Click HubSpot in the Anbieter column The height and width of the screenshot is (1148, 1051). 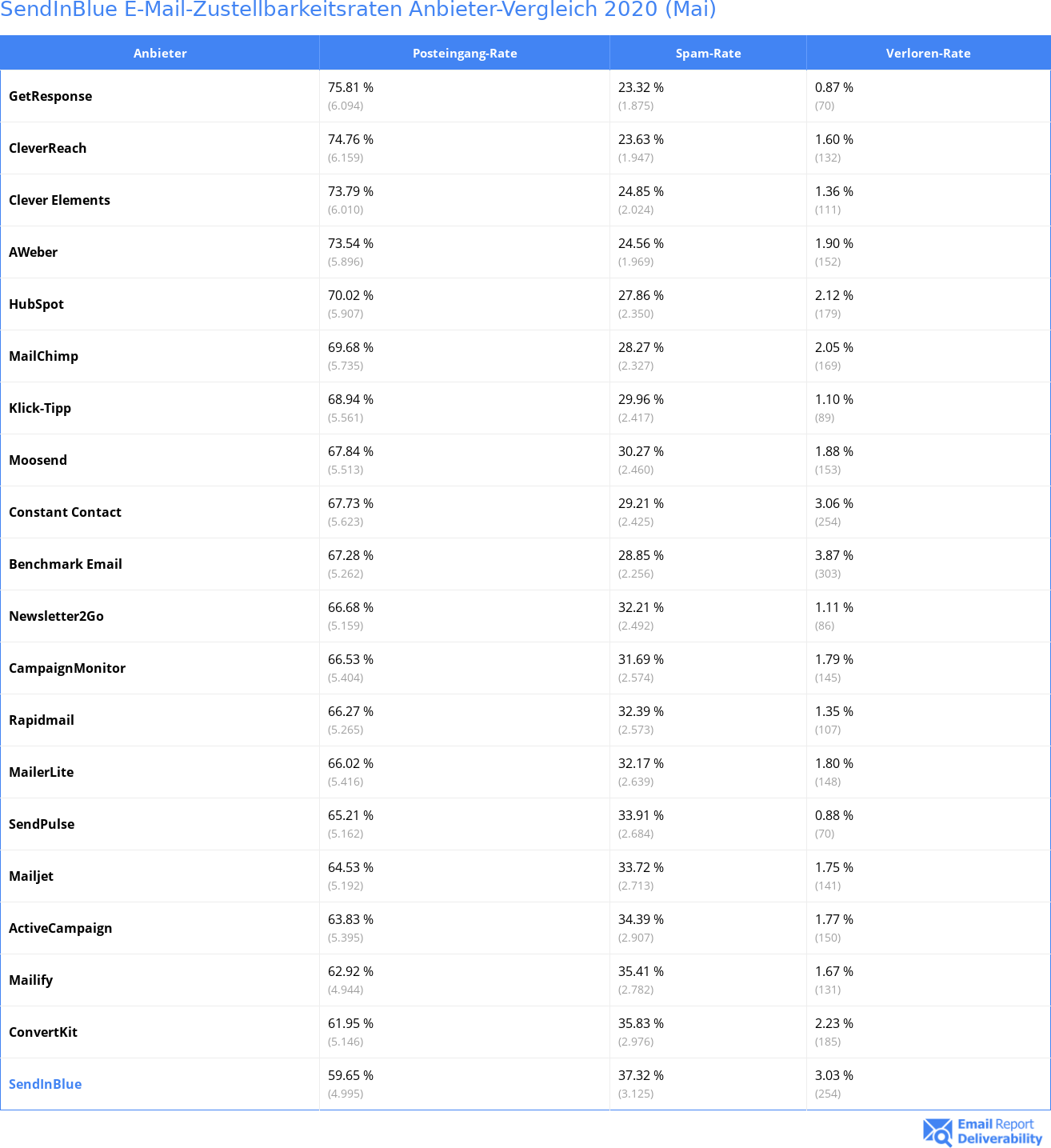(x=37, y=304)
